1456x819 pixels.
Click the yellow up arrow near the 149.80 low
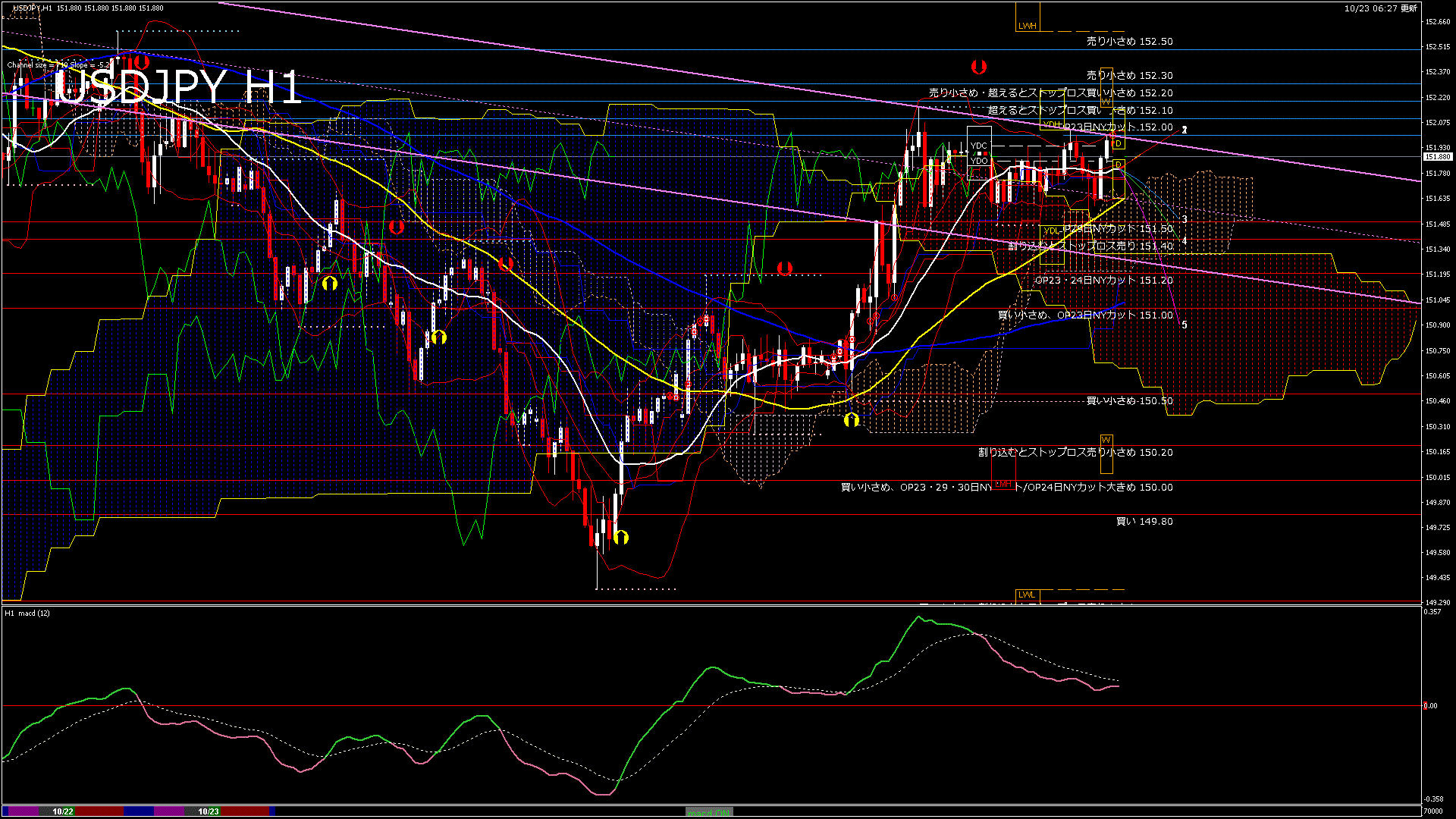pyautogui.click(x=621, y=538)
